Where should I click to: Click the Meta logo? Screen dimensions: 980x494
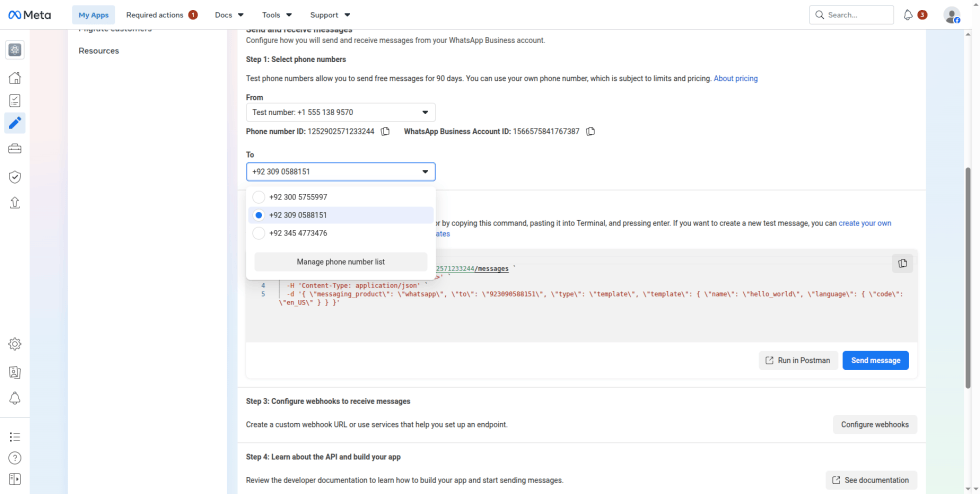click(29, 14)
